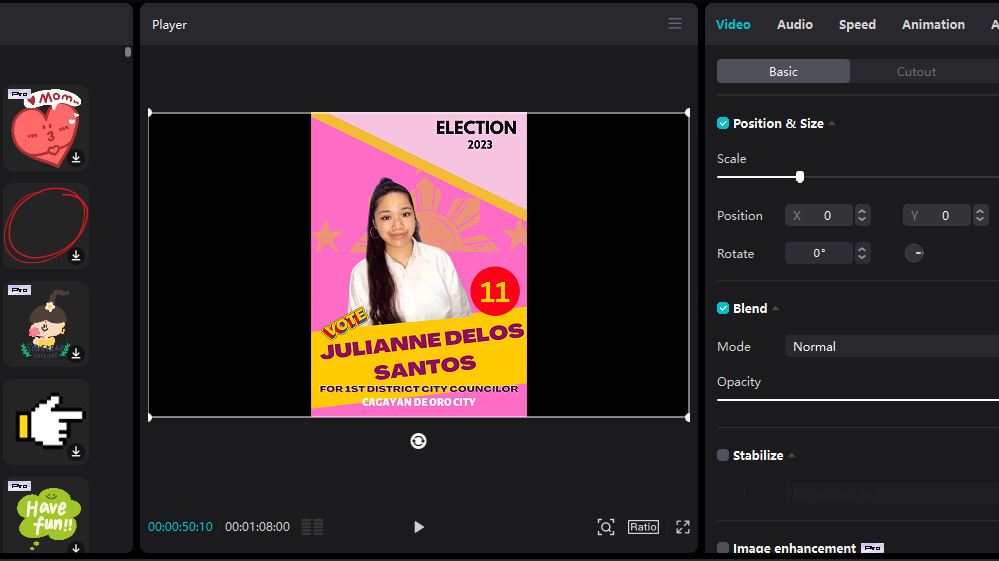Screen dimensions: 999x561
Task: Download the girl with flower sticker
Action: pos(76,353)
